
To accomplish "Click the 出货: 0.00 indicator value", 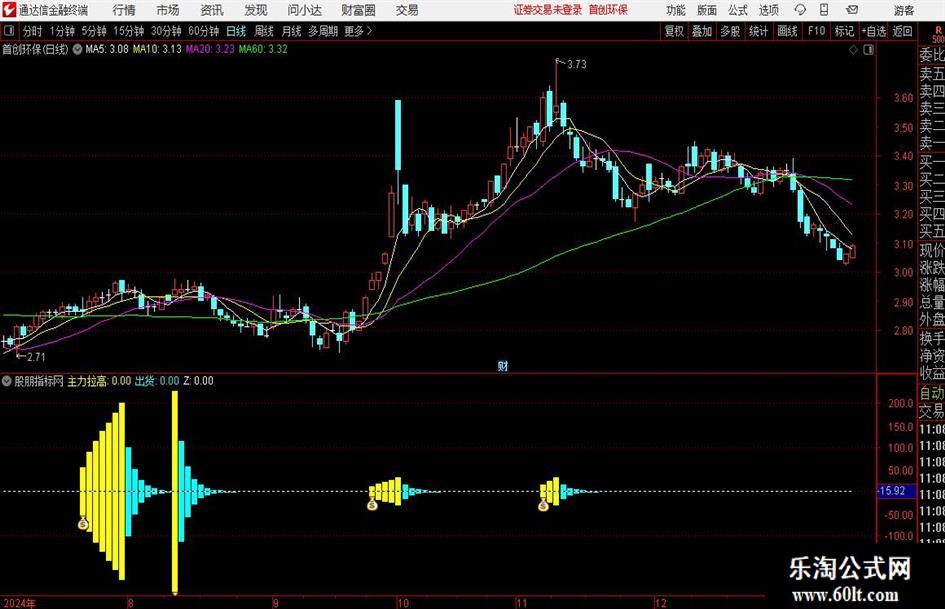I will click(x=157, y=381).
